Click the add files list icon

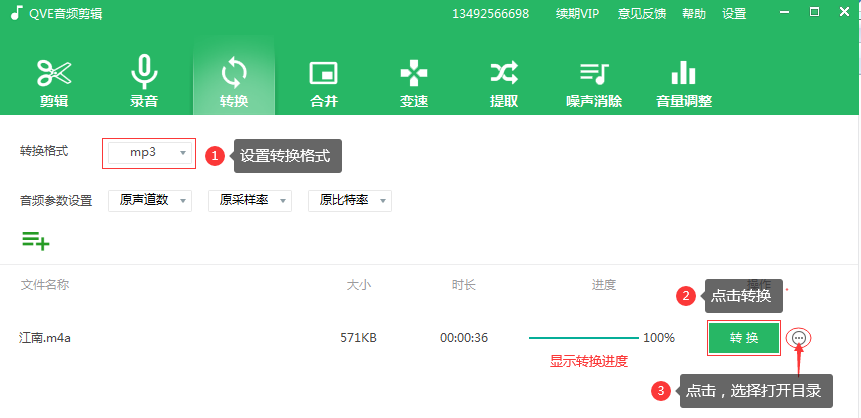click(35, 240)
